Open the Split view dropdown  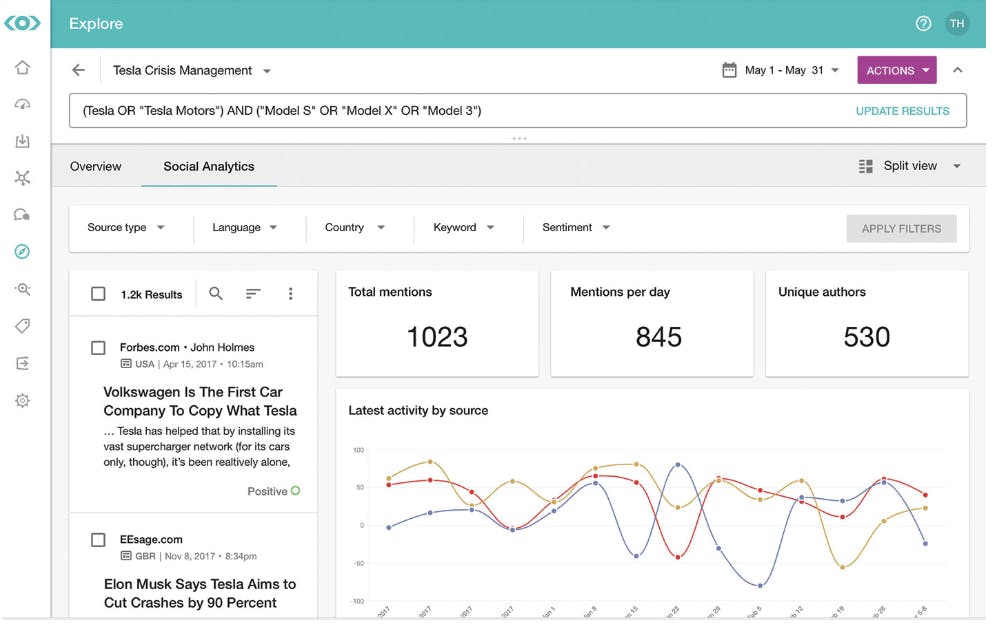pyautogui.click(x=957, y=166)
